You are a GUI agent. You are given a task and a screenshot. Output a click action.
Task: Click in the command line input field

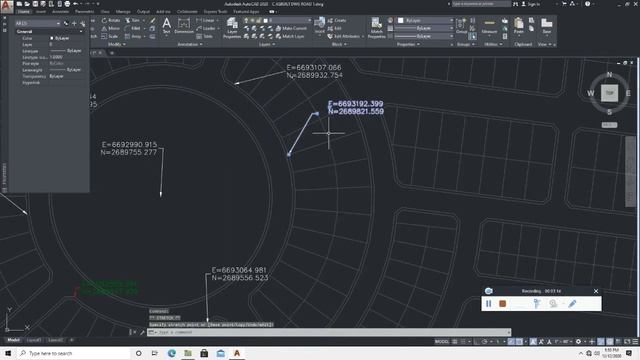329,332
